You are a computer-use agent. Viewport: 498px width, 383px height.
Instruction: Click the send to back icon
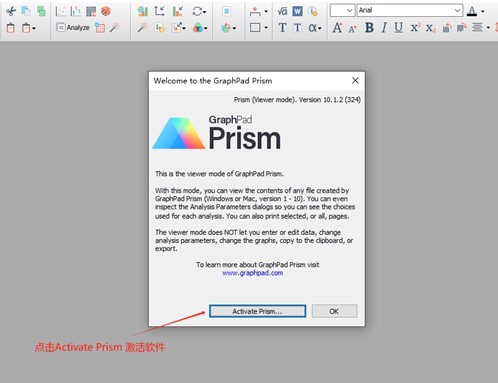(x=461, y=28)
